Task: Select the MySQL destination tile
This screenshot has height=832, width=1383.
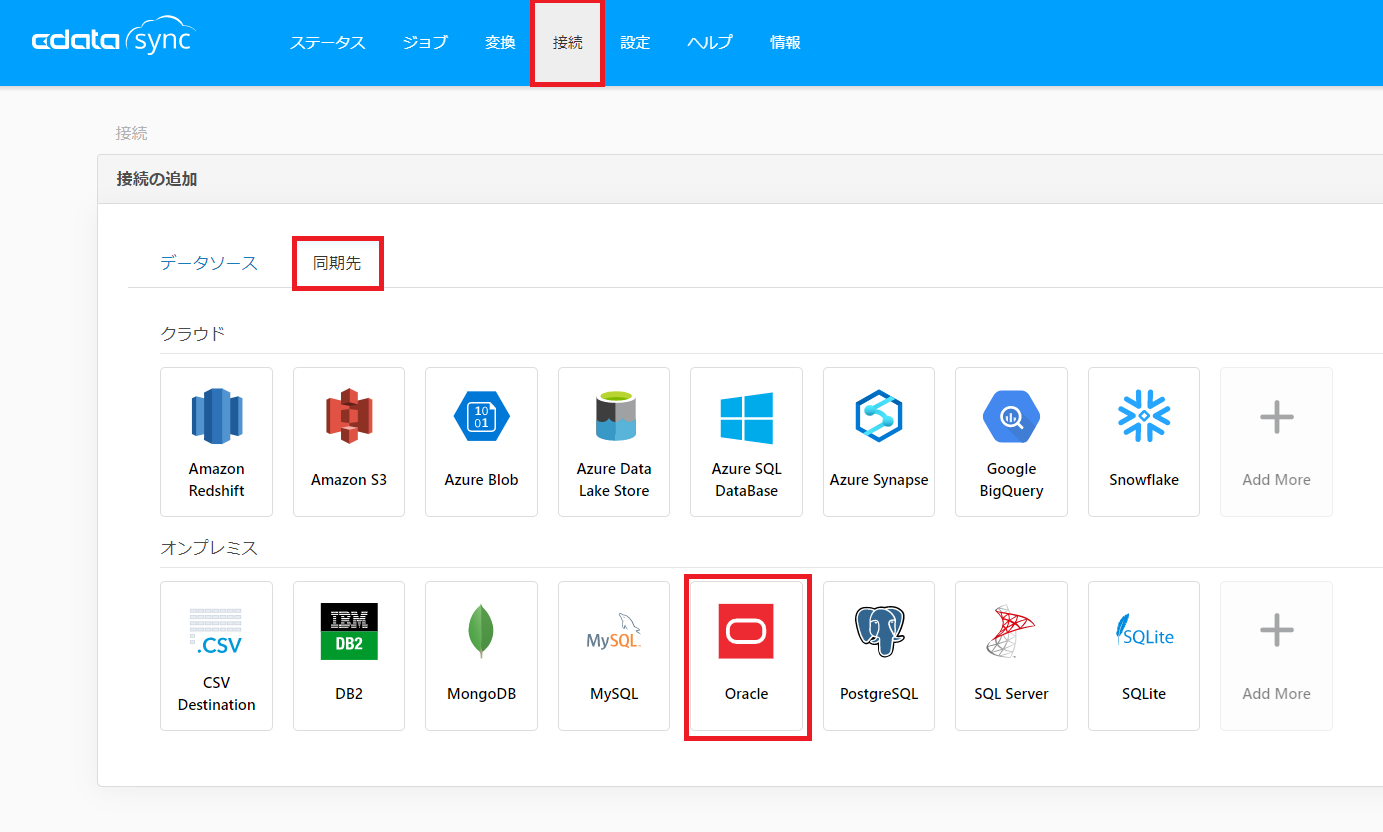Action: click(x=614, y=656)
